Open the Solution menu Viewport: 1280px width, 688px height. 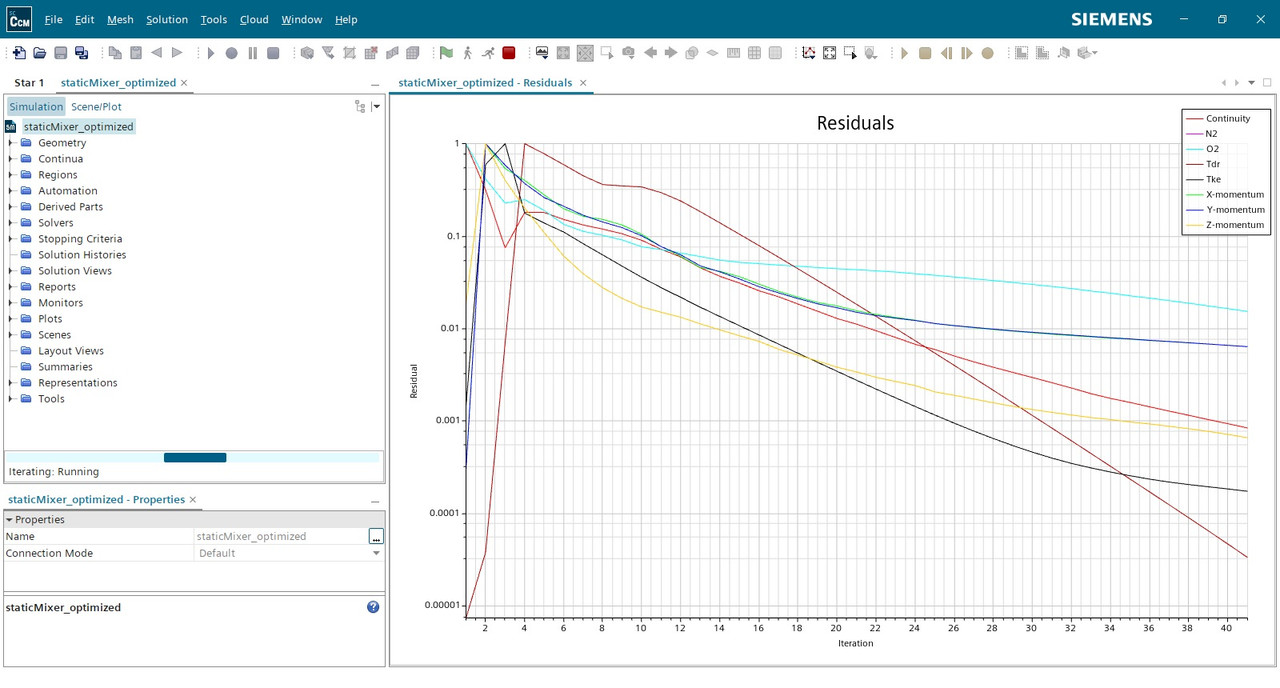pos(167,19)
